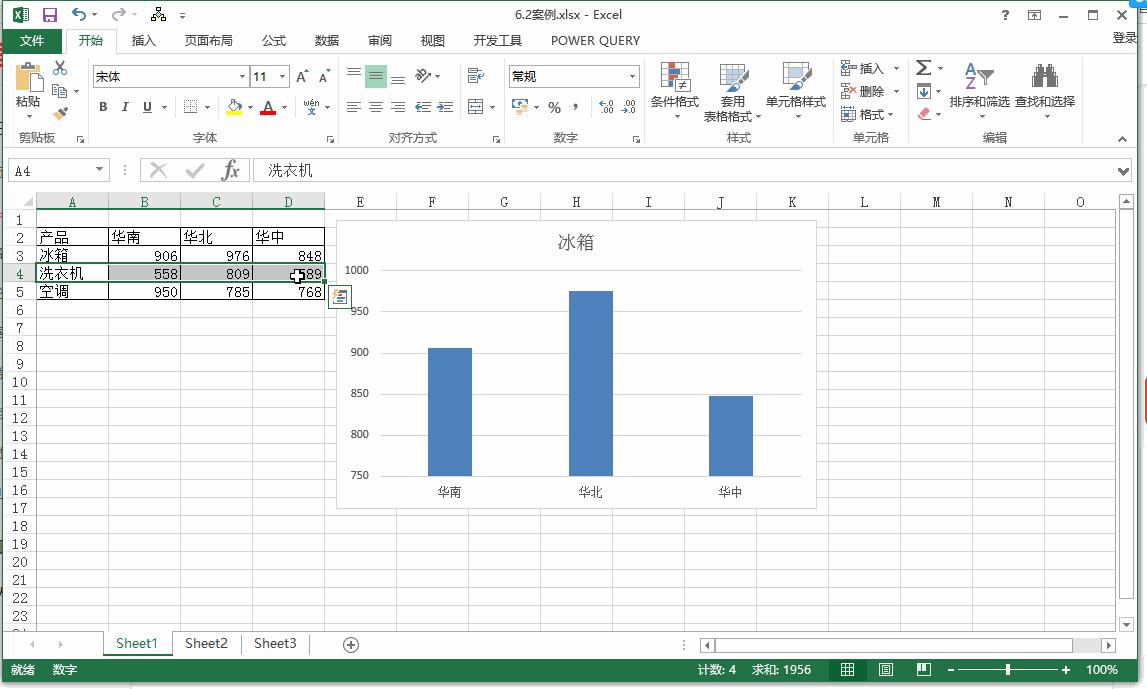Screen dimensions: 1147x689
Task: Toggle center alignment in the 对齐方式 group
Action: click(374, 107)
